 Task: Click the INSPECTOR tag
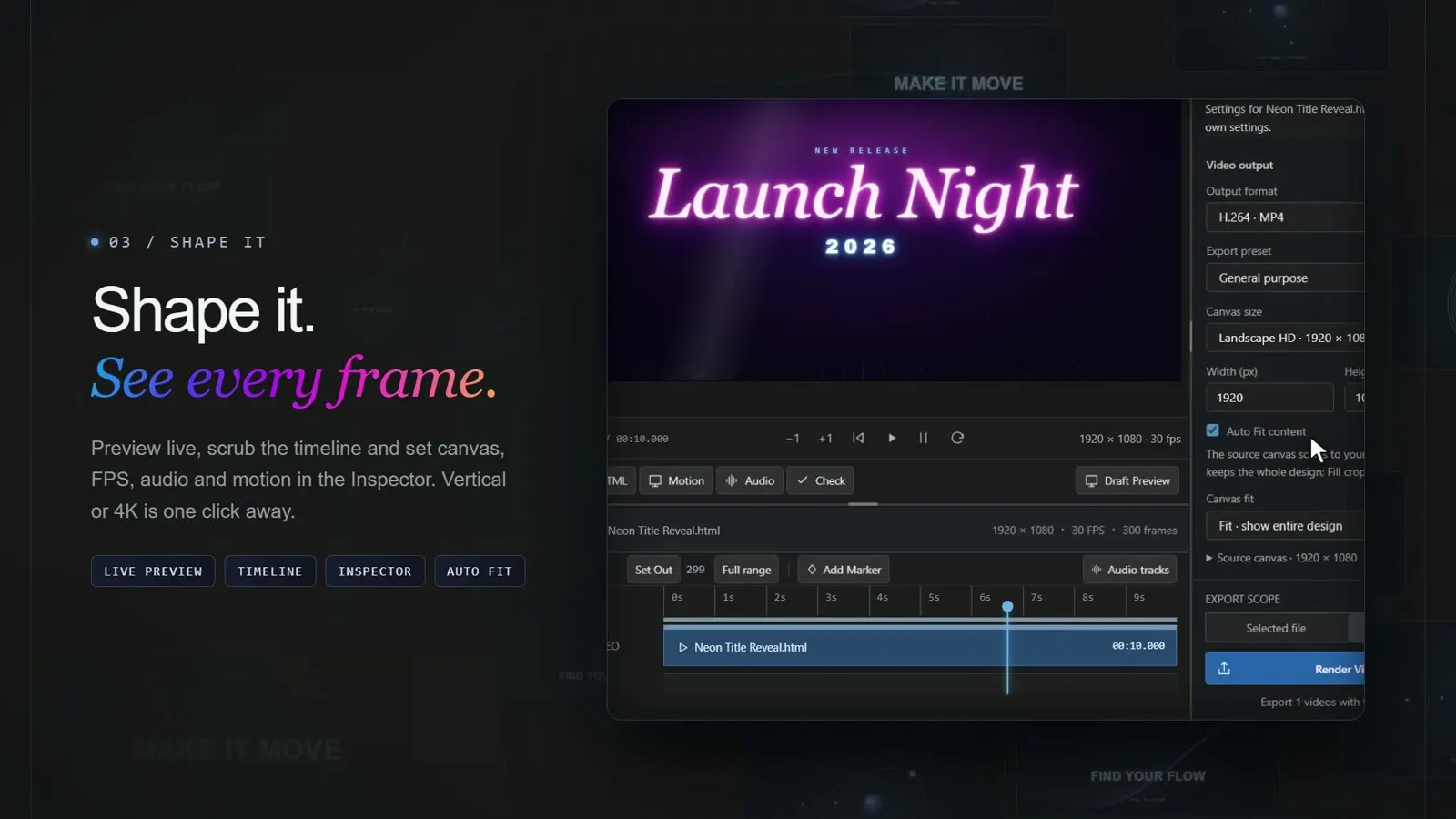375,571
